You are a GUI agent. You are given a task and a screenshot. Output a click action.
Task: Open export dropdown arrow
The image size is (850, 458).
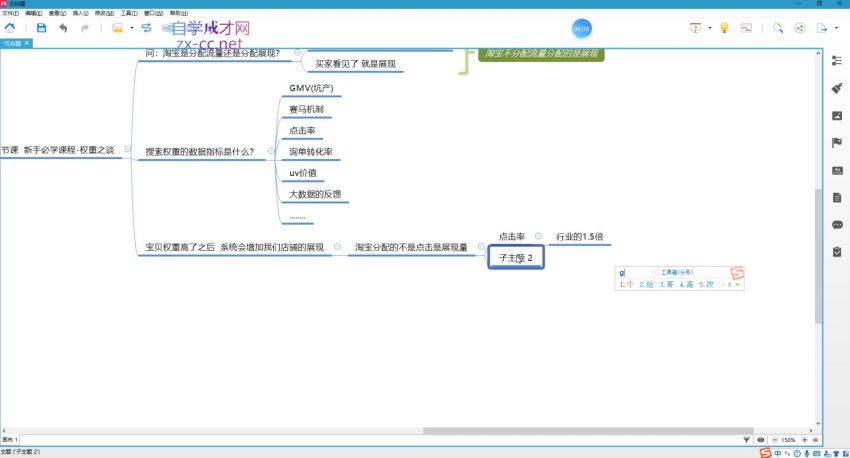(x=836, y=28)
